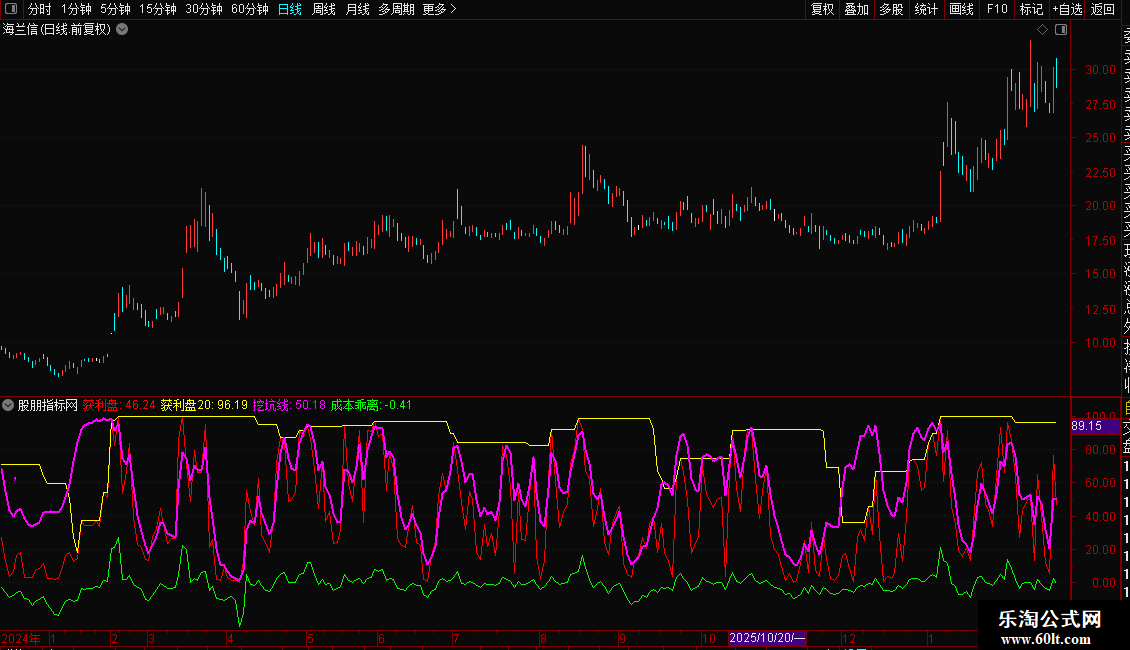This screenshot has height=650, width=1130.
Task: Open the 复权 adjustment menu
Action: [x=822, y=9]
